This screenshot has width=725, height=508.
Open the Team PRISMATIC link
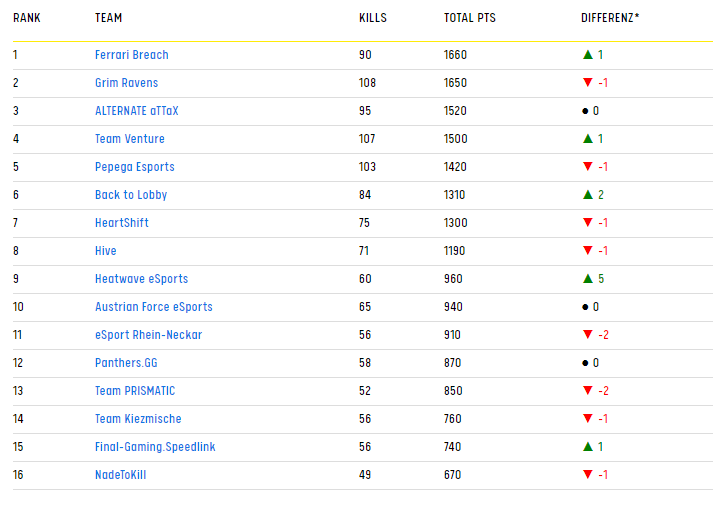[x=135, y=391]
